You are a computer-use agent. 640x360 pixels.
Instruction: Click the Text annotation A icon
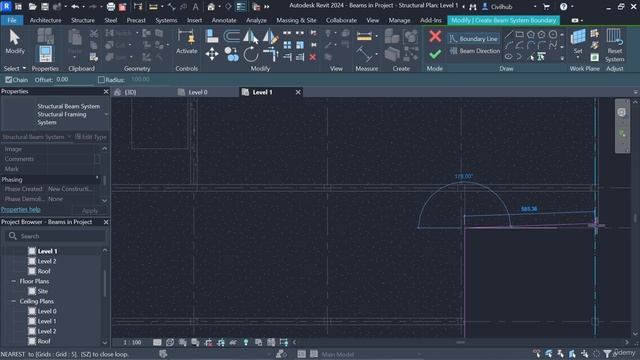tap(196, 7)
